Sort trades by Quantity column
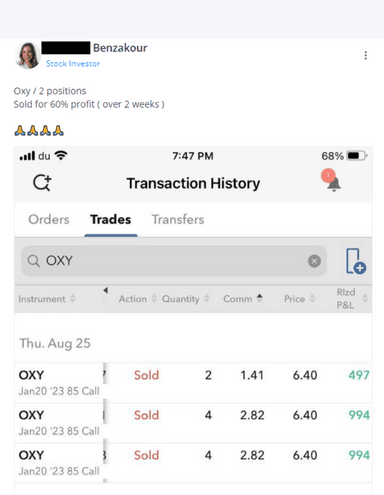This screenshot has height=495, width=384. tap(186, 299)
